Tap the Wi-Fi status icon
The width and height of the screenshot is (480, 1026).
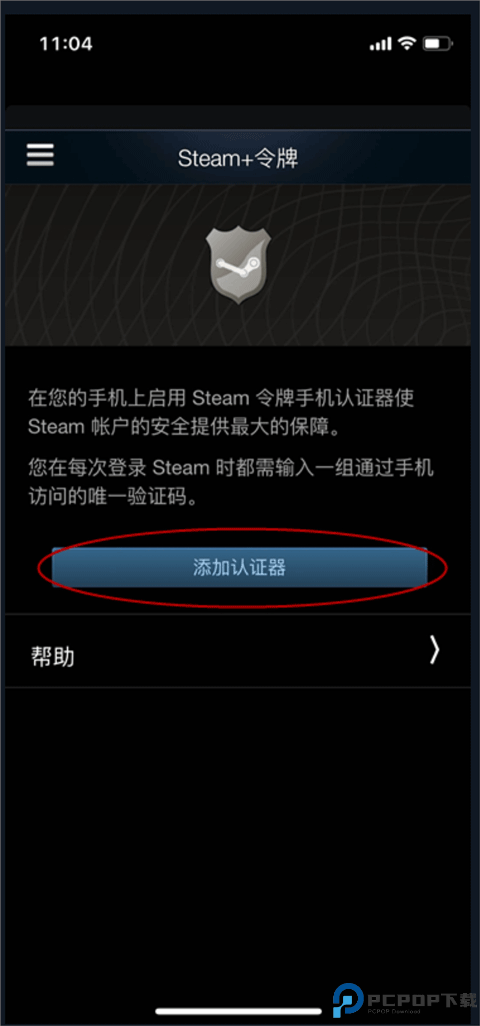click(x=407, y=44)
